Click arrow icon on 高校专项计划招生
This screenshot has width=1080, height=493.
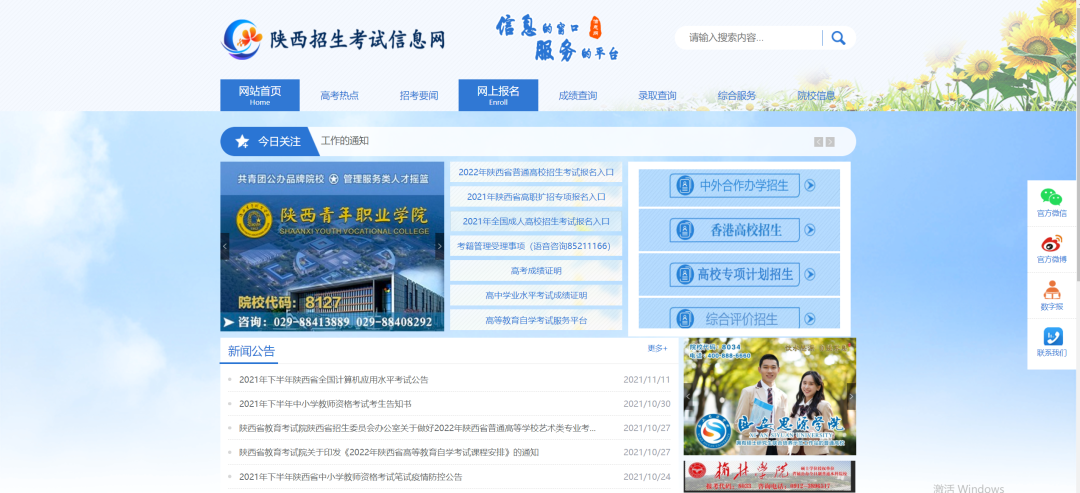pyautogui.click(x=810, y=274)
